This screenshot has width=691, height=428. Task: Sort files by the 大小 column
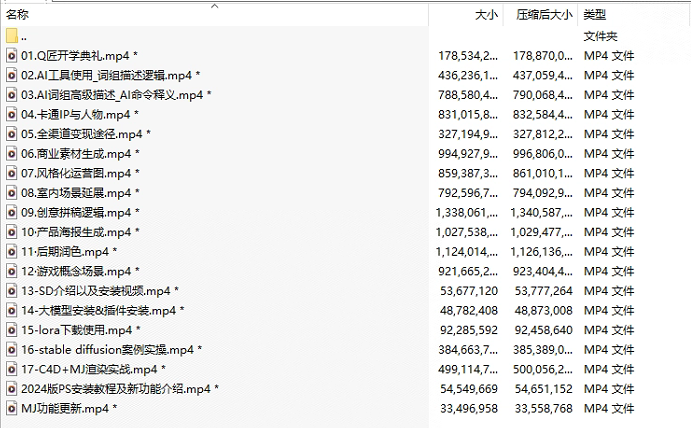486,15
